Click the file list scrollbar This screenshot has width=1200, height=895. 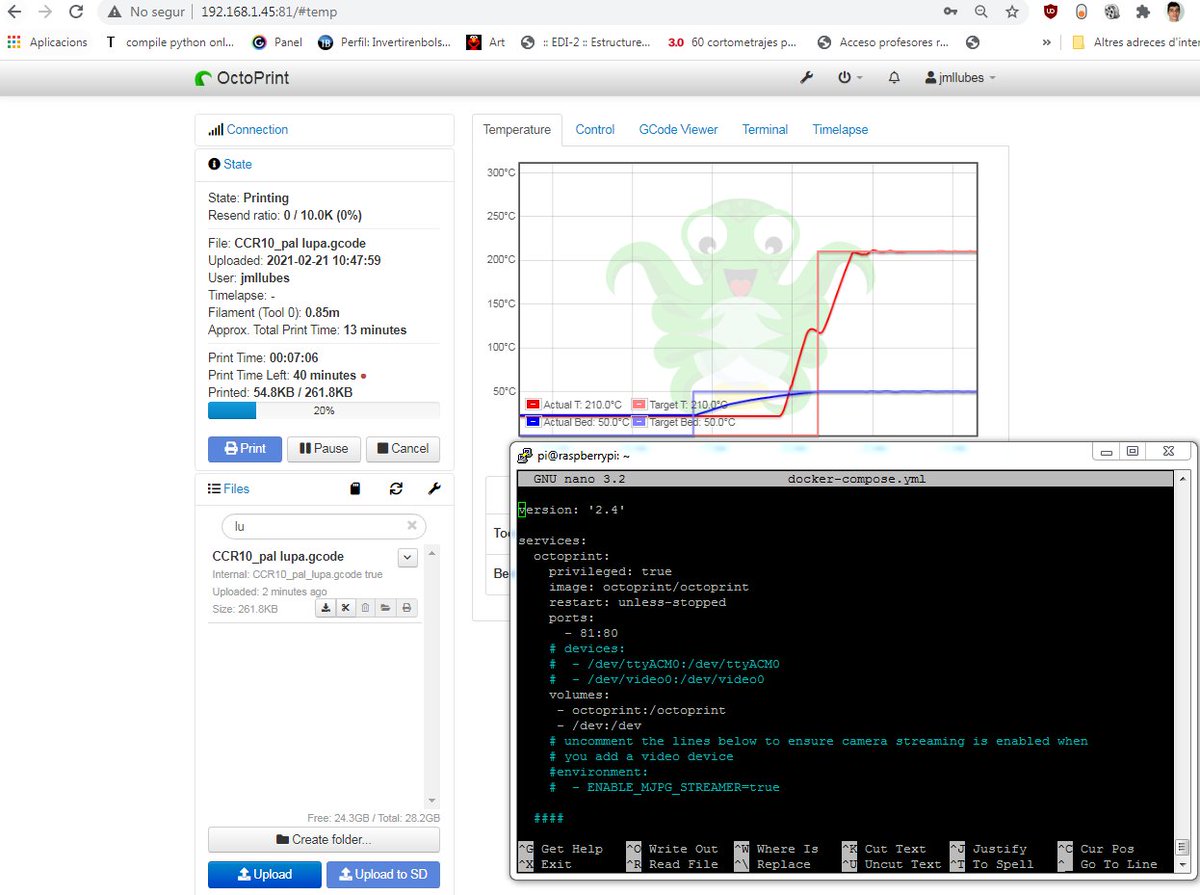(432, 676)
